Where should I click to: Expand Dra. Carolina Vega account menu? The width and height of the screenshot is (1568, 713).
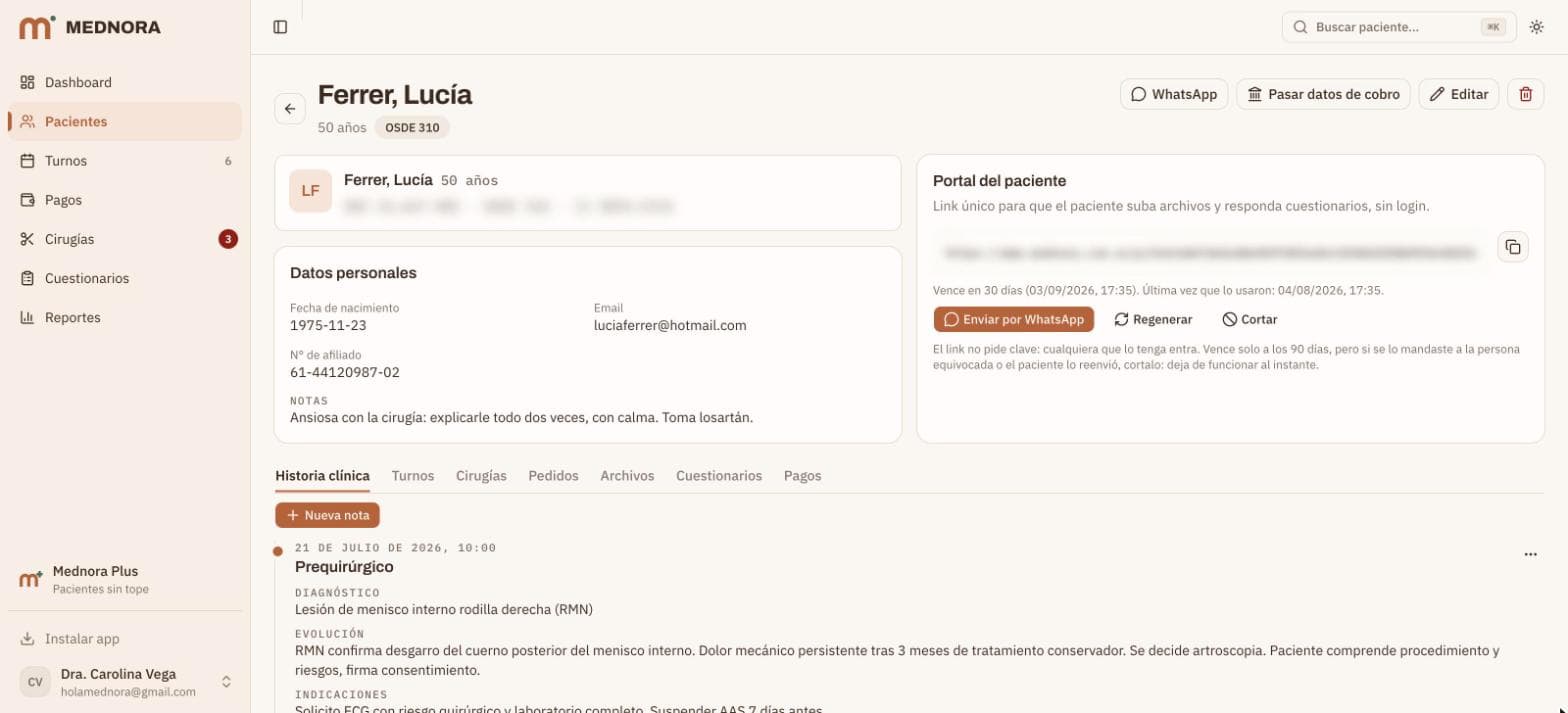point(125,682)
